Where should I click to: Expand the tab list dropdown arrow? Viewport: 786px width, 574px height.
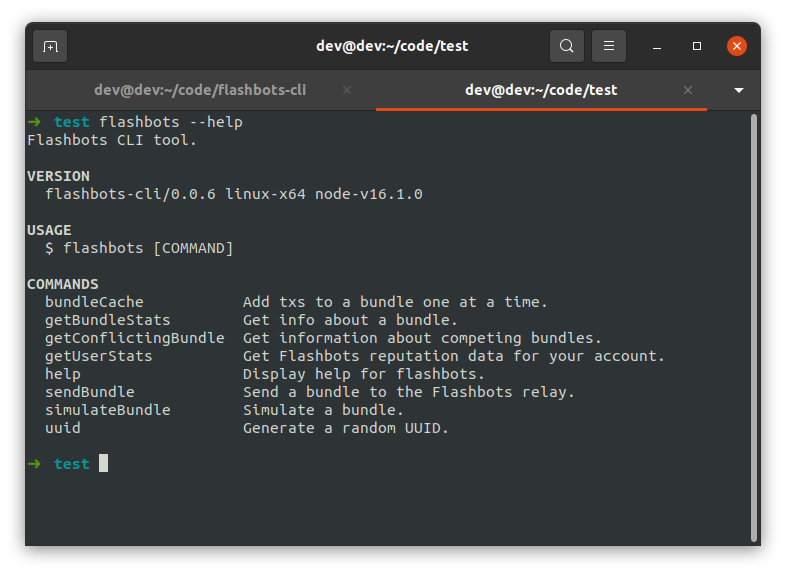739,90
